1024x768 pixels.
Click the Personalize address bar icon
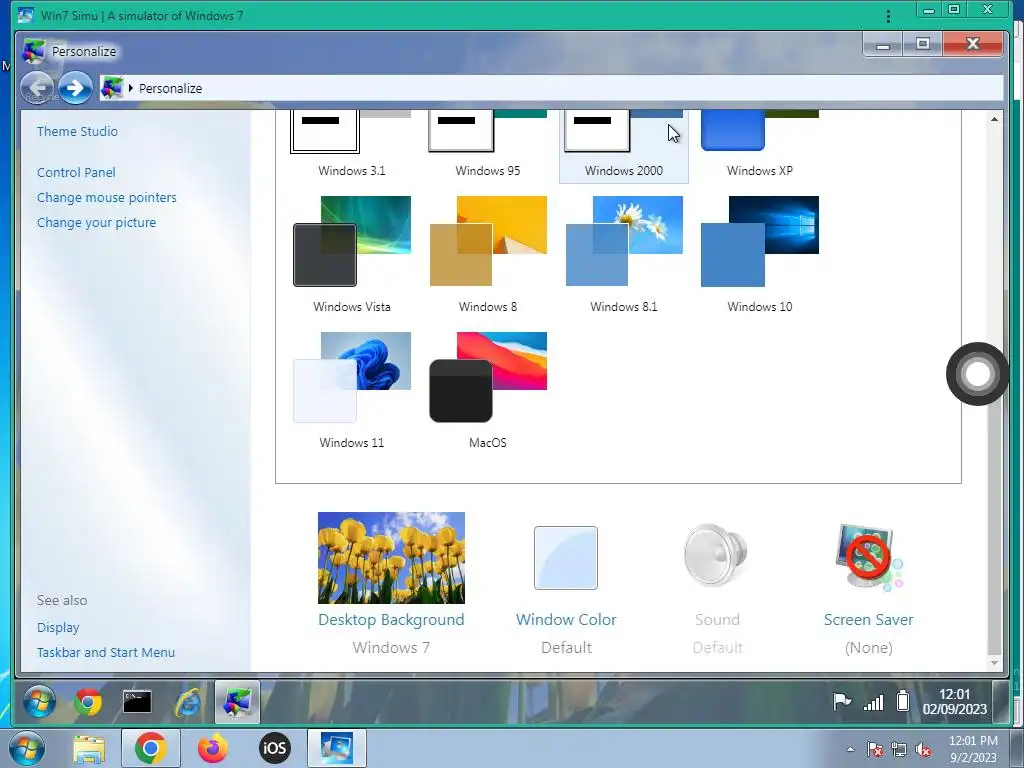(x=112, y=88)
